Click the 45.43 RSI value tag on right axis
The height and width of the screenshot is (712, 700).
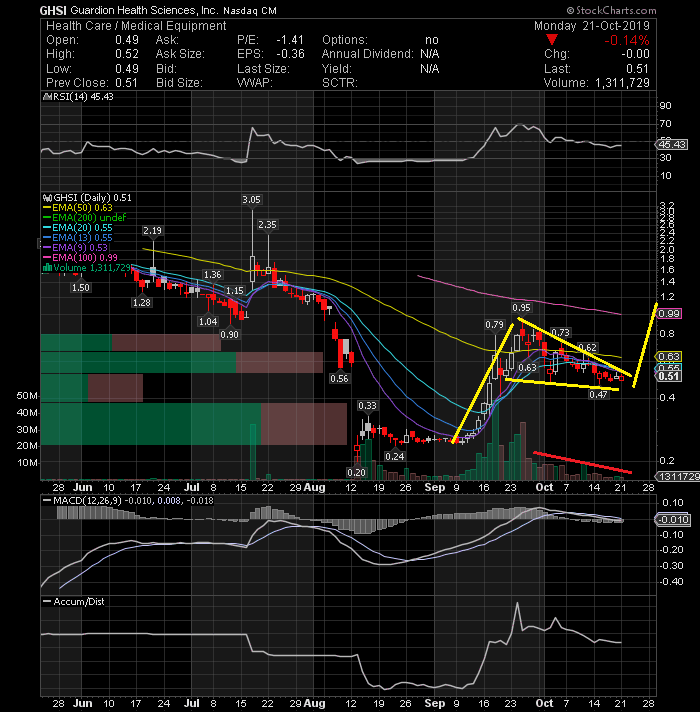(672, 144)
